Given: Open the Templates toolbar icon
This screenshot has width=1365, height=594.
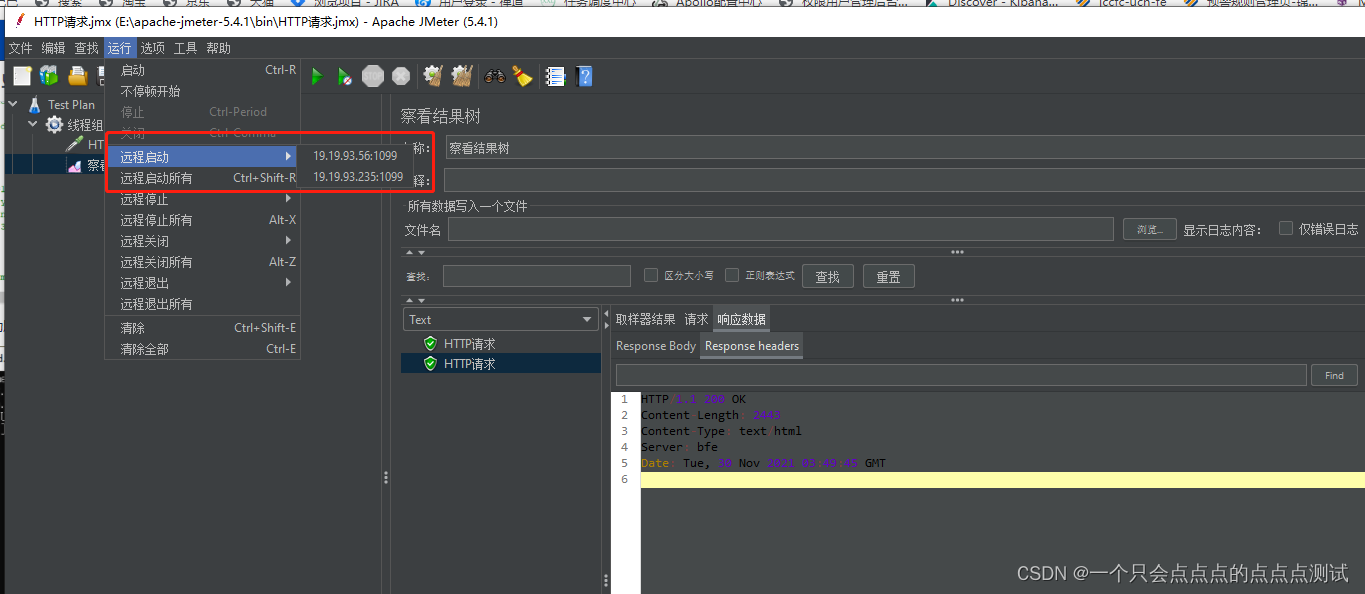Looking at the screenshot, I should 49,76.
